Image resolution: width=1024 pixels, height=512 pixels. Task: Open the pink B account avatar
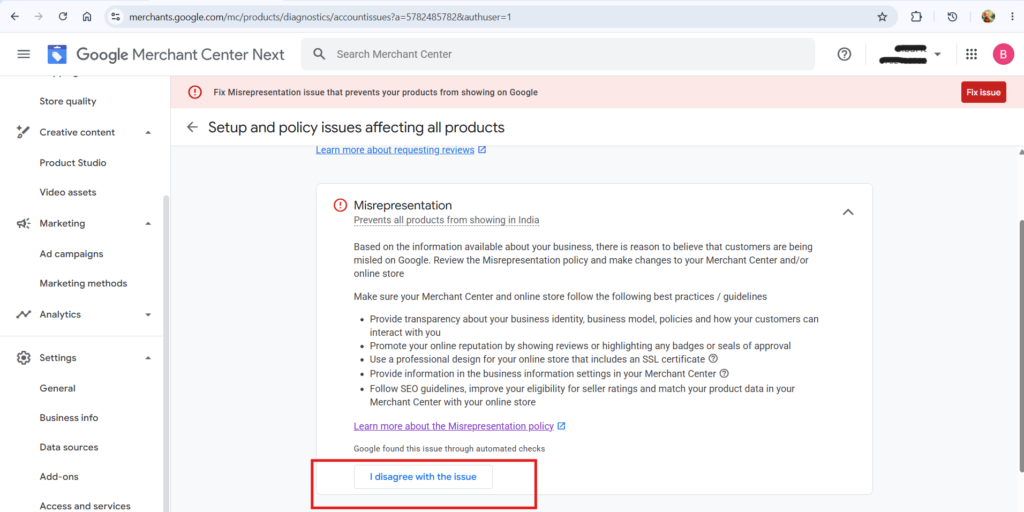[1003, 54]
